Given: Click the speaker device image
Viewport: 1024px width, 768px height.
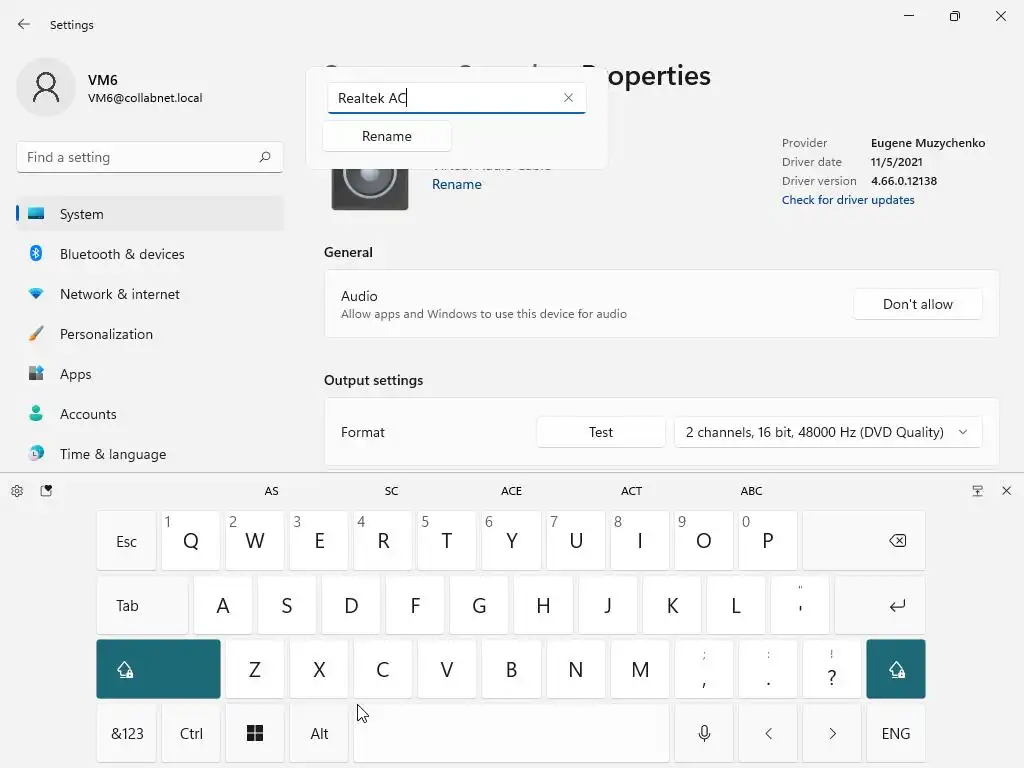Looking at the screenshot, I should (x=370, y=189).
